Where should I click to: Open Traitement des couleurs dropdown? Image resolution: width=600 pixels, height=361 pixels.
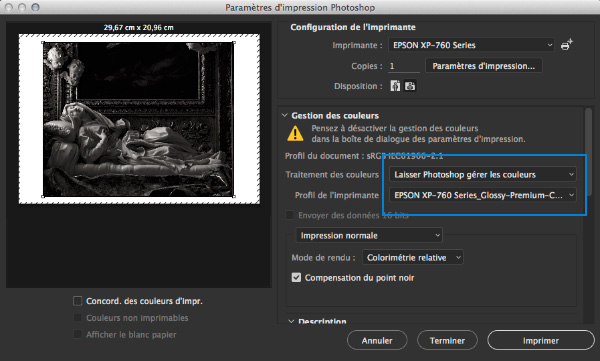[x=483, y=175]
